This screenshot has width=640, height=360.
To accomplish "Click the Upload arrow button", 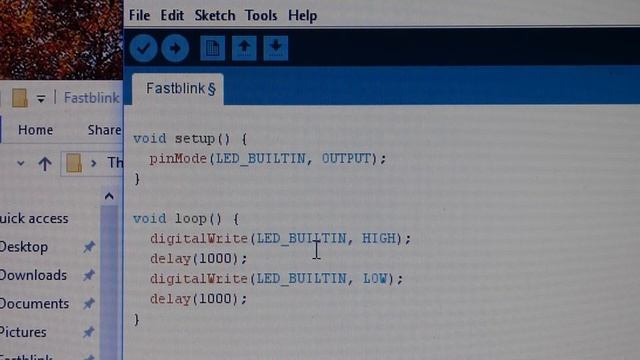I will pyautogui.click(x=175, y=48).
